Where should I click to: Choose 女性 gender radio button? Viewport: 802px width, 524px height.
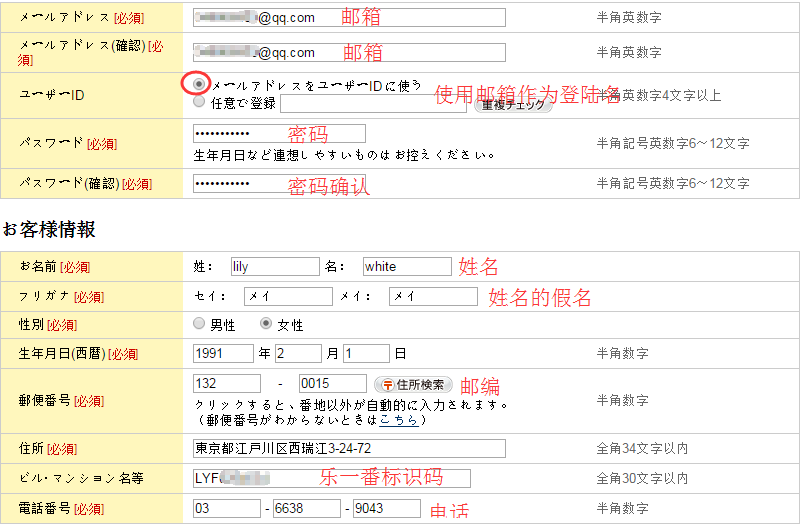266,325
